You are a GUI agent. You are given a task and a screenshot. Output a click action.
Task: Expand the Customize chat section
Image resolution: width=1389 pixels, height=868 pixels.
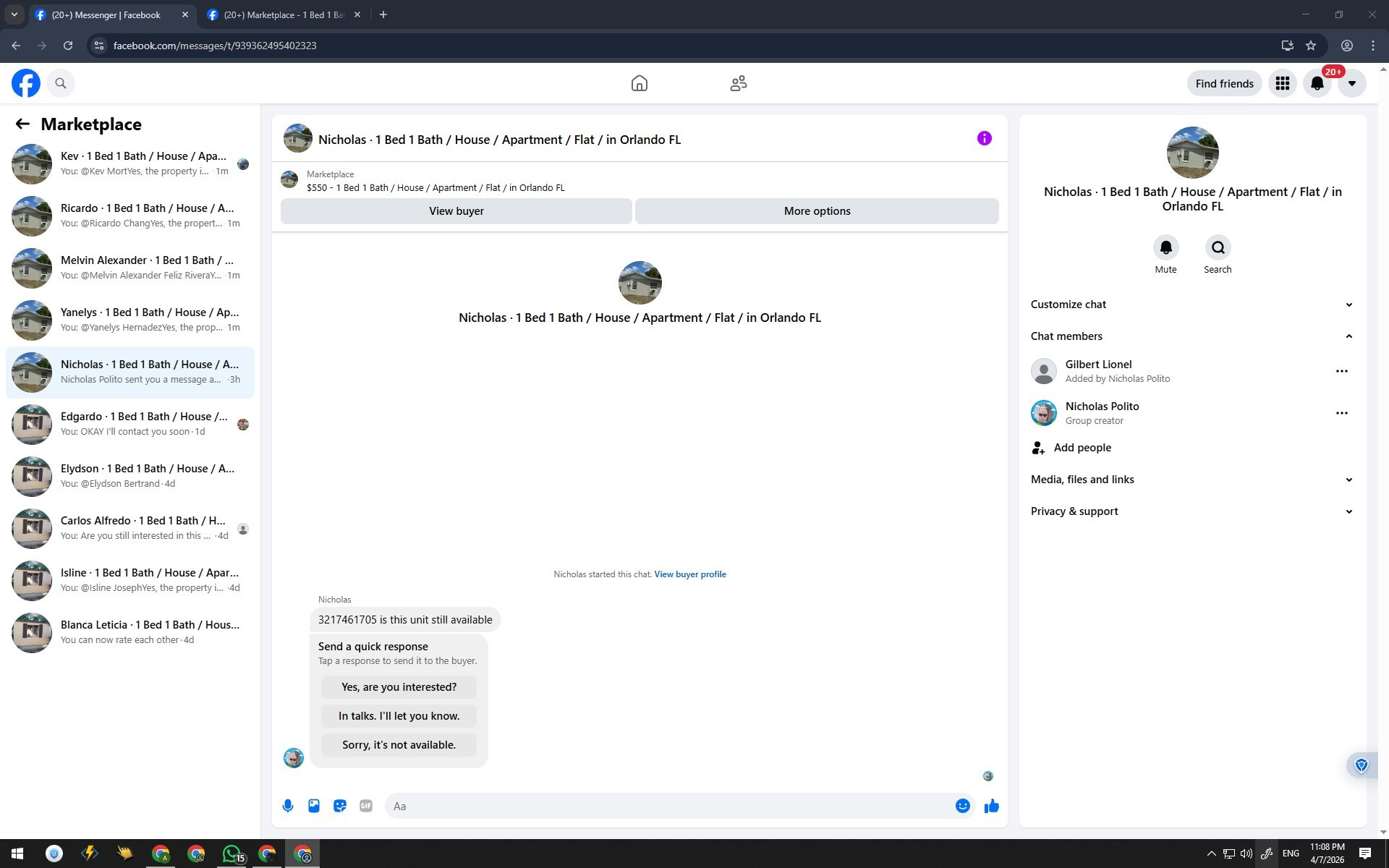click(1192, 305)
